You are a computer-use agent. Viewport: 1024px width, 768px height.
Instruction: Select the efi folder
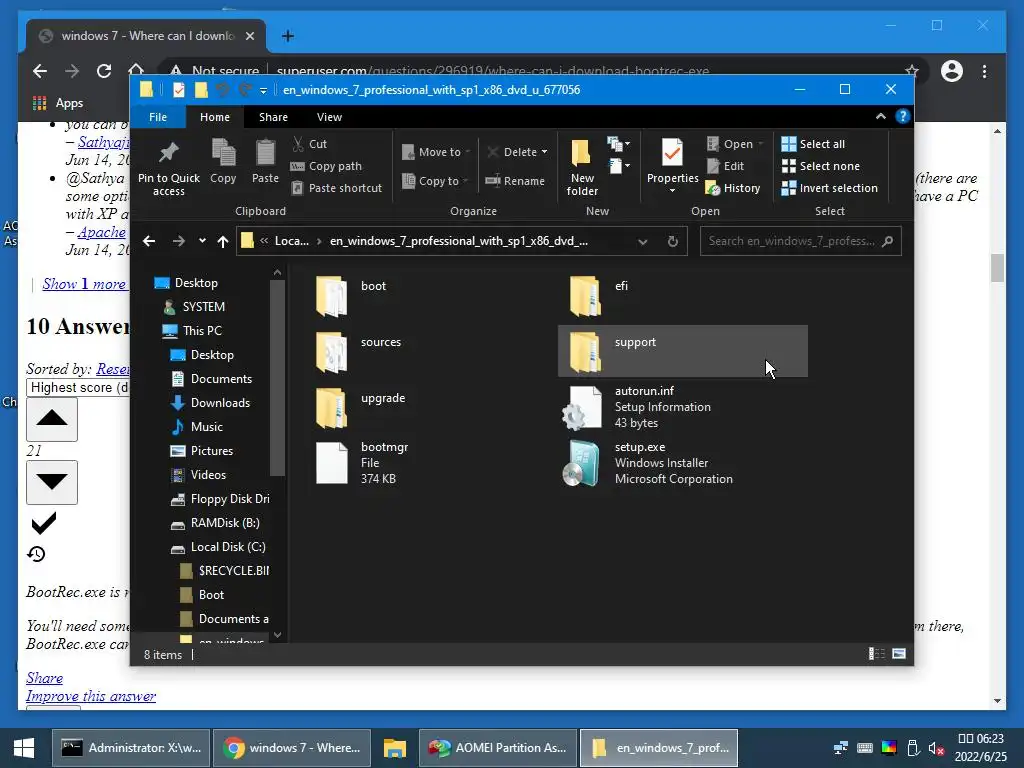[682, 295]
